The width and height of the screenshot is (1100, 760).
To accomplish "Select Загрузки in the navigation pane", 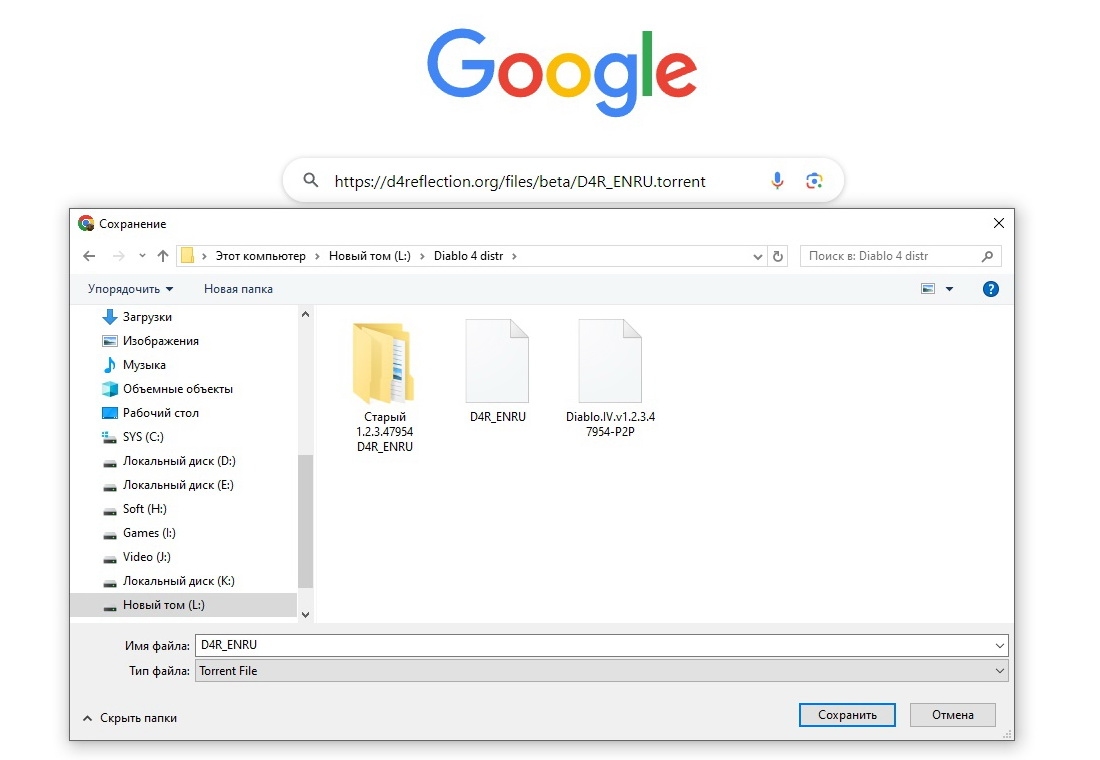I will coord(147,317).
